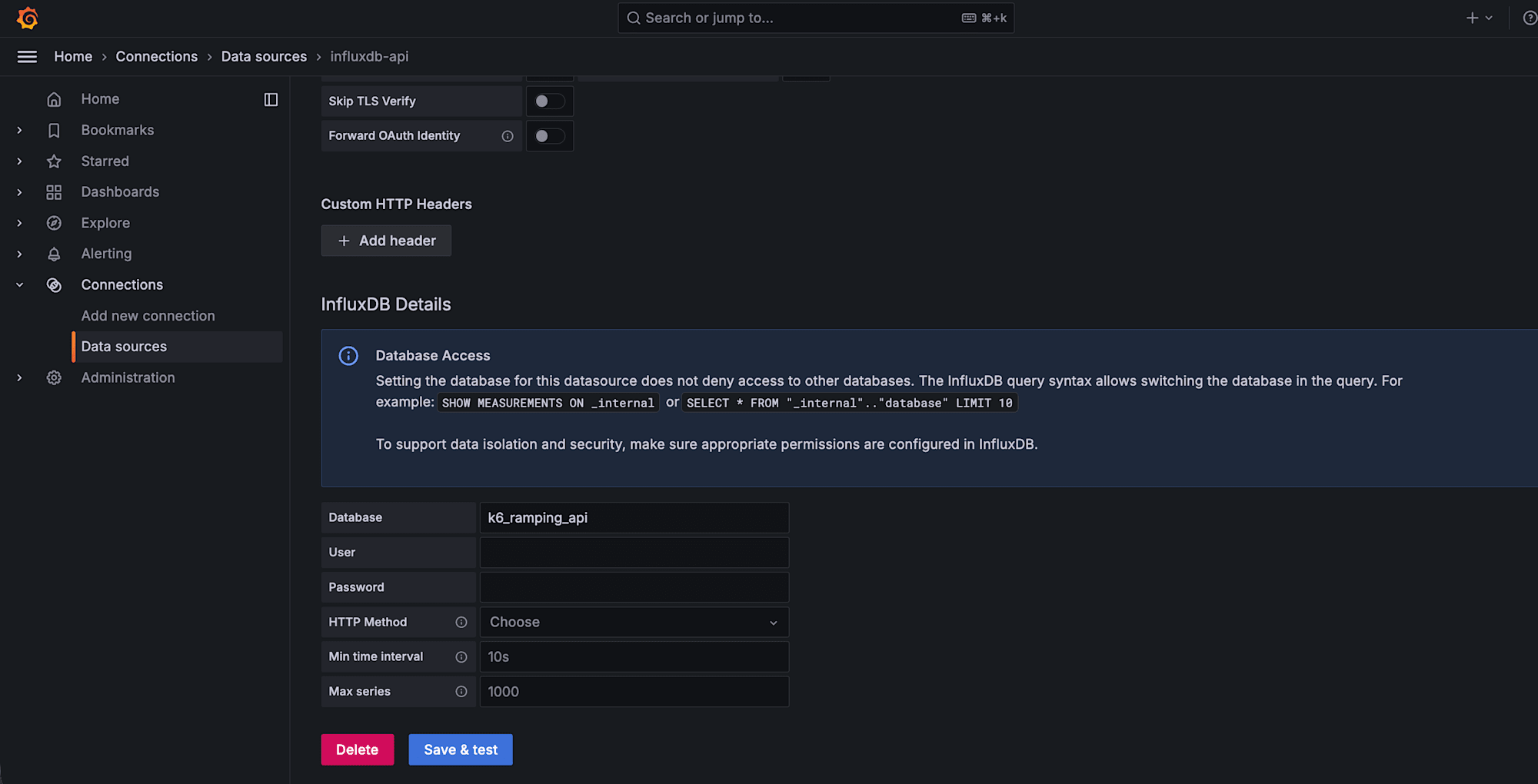Image resolution: width=1538 pixels, height=784 pixels.
Task: Enable the Skip TLS Verify toggle
Action: point(549,101)
